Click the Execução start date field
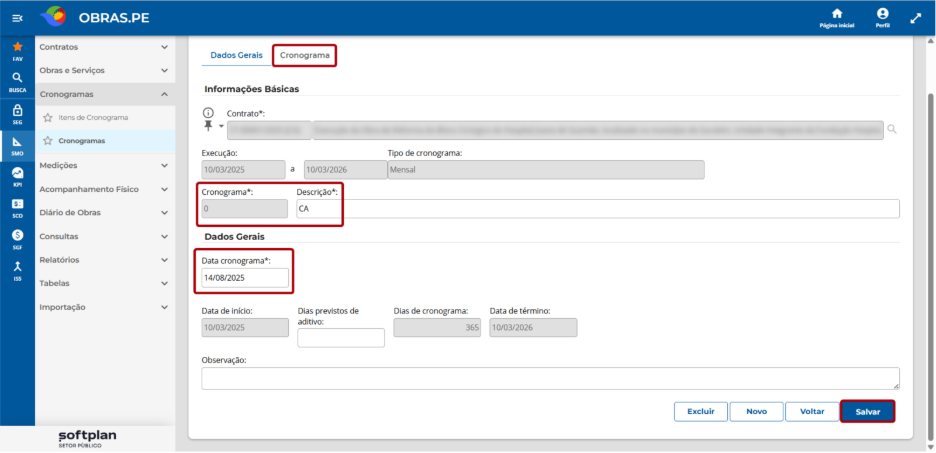This screenshot has width=936, height=453. click(244, 170)
